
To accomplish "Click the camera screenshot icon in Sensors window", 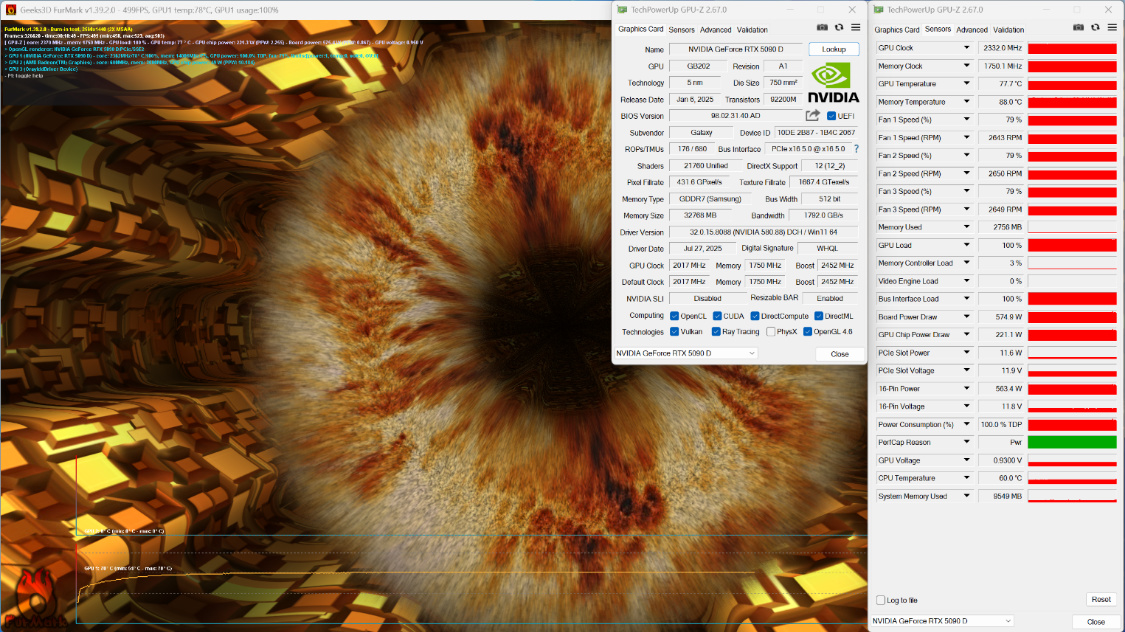I will tap(1078, 27).
